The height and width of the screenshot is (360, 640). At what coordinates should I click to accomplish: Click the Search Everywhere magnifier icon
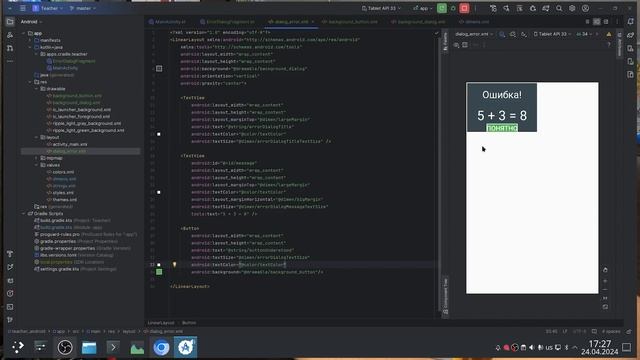coord(559,8)
